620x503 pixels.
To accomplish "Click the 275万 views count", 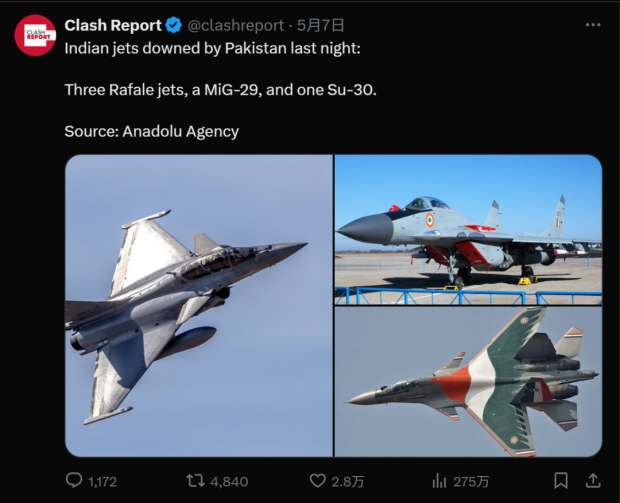I will (x=471, y=482).
